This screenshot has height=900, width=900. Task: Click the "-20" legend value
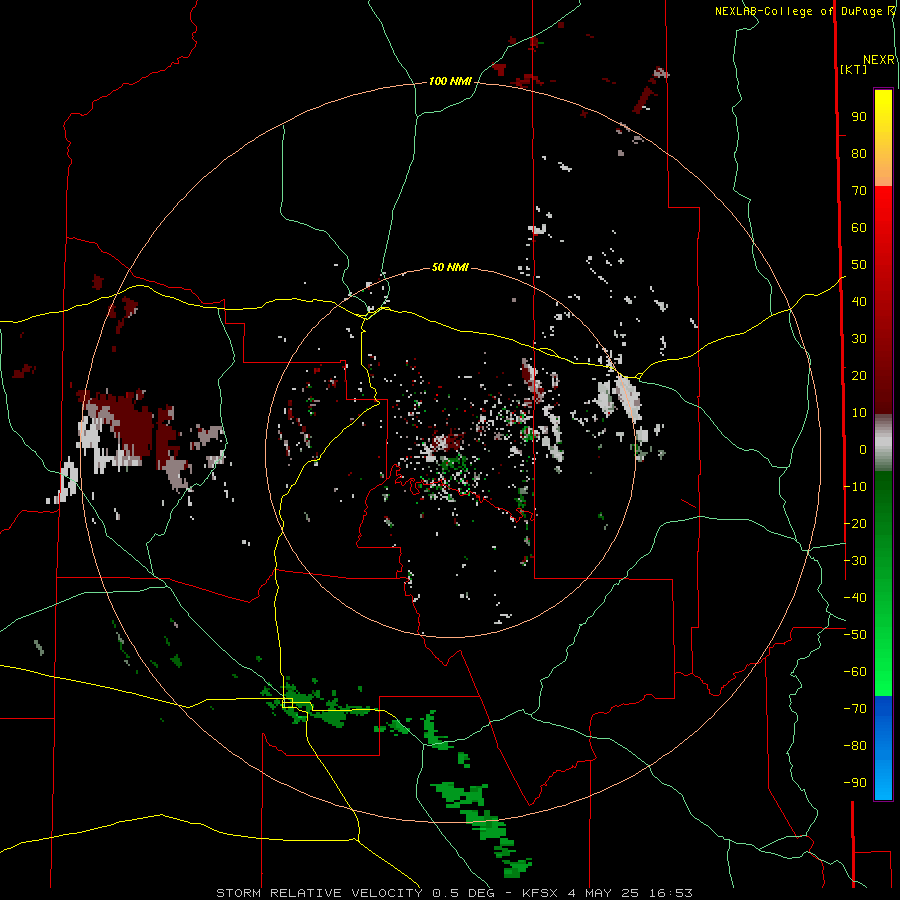click(855, 524)
